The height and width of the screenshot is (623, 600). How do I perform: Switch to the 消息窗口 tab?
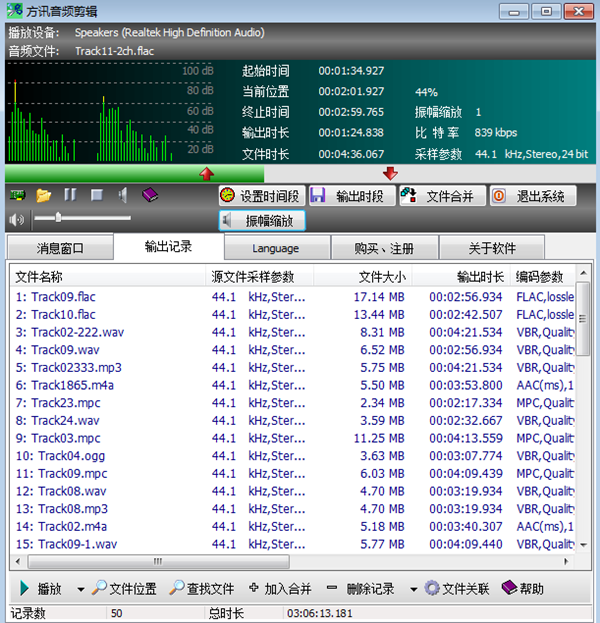pyautogui.click(x=60, y=248)
